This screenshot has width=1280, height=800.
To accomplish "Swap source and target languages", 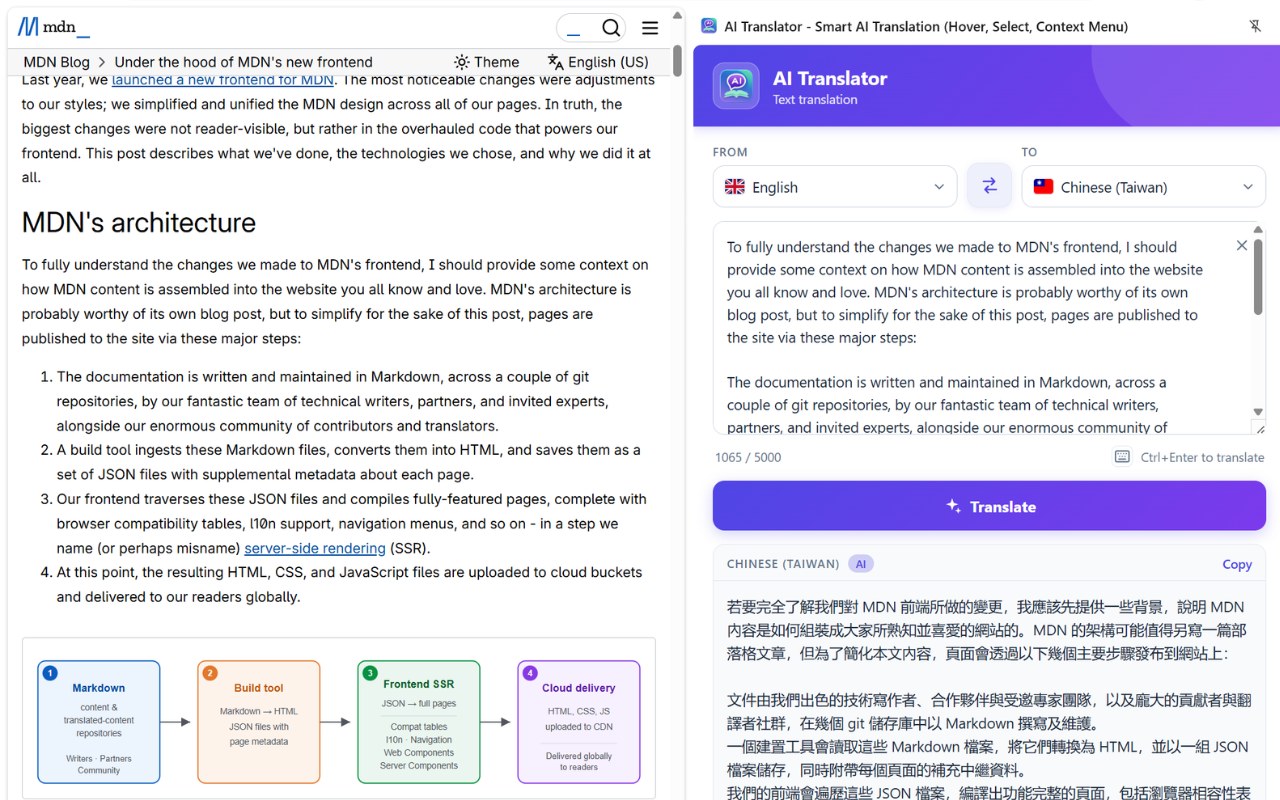I will 989,186.
